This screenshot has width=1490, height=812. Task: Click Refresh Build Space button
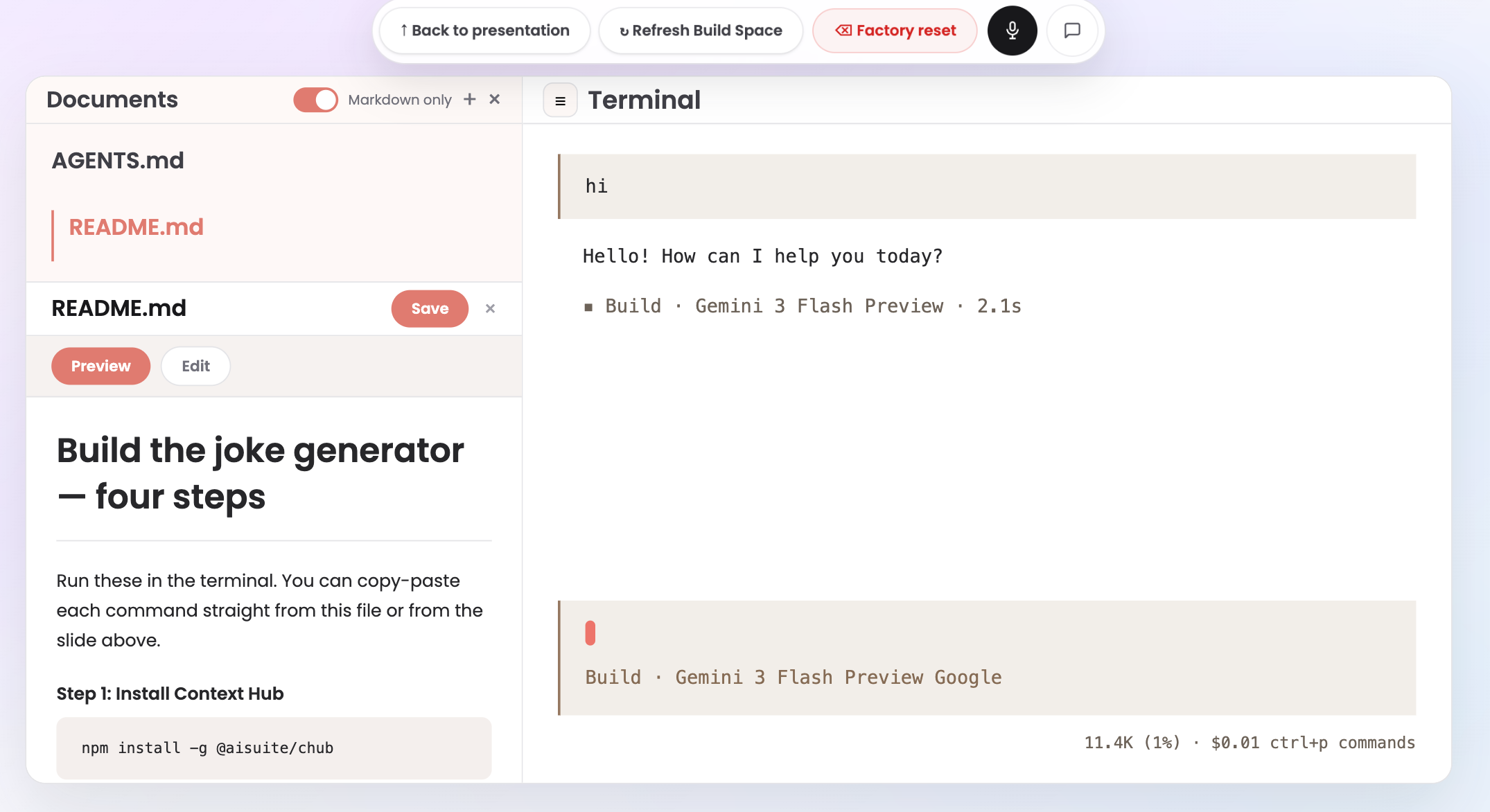(x=701, y=30)
